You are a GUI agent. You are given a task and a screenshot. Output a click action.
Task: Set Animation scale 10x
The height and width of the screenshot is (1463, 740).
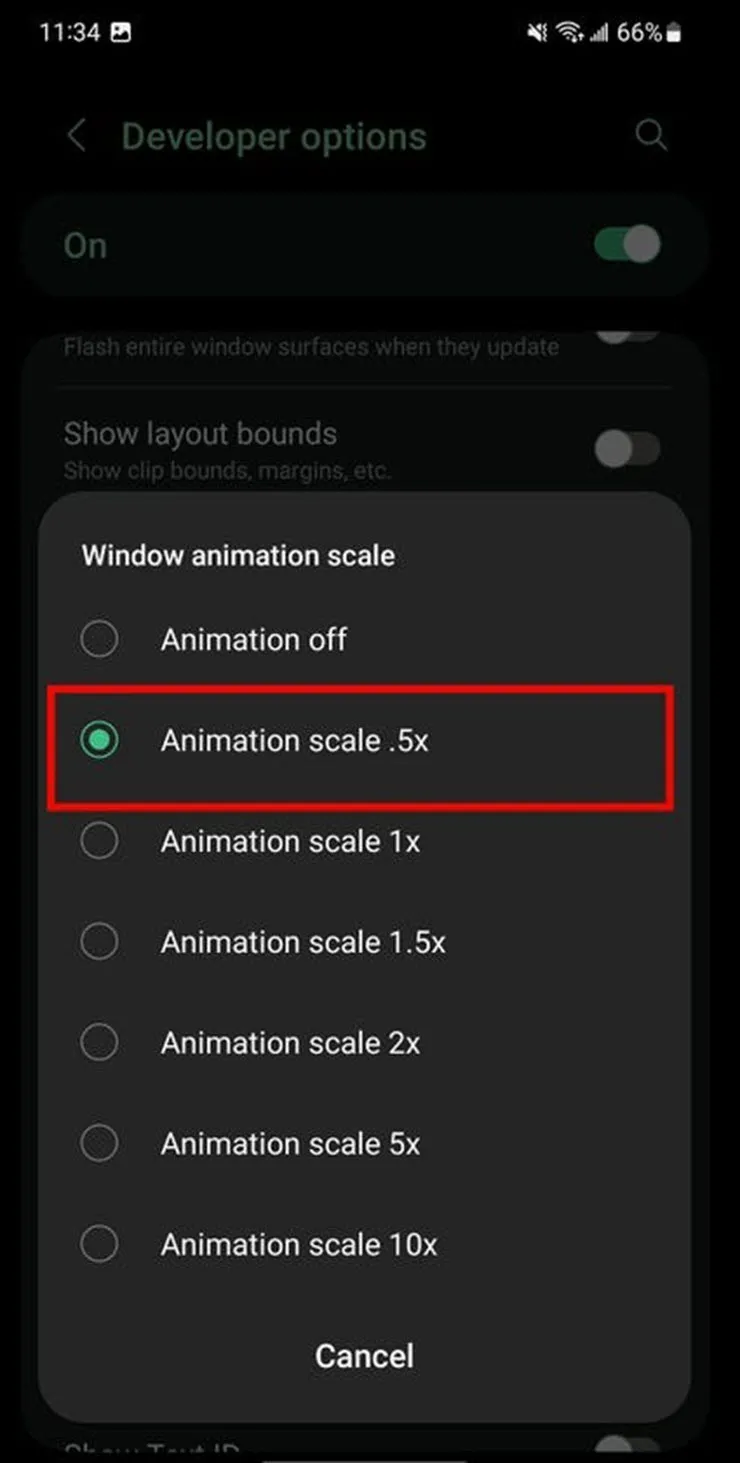[100, 1244]
